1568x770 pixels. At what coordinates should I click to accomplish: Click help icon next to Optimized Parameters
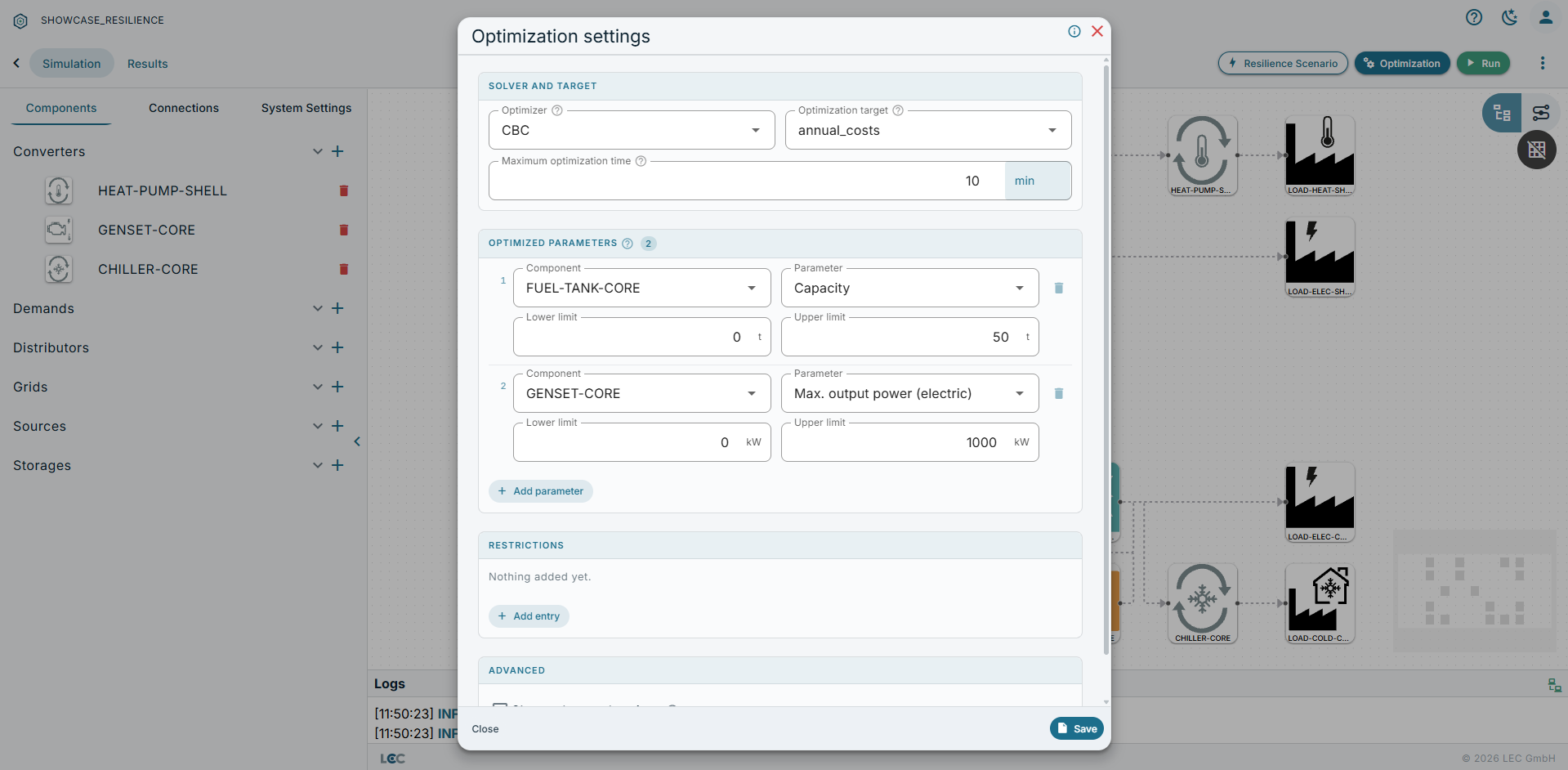(628, 244)
